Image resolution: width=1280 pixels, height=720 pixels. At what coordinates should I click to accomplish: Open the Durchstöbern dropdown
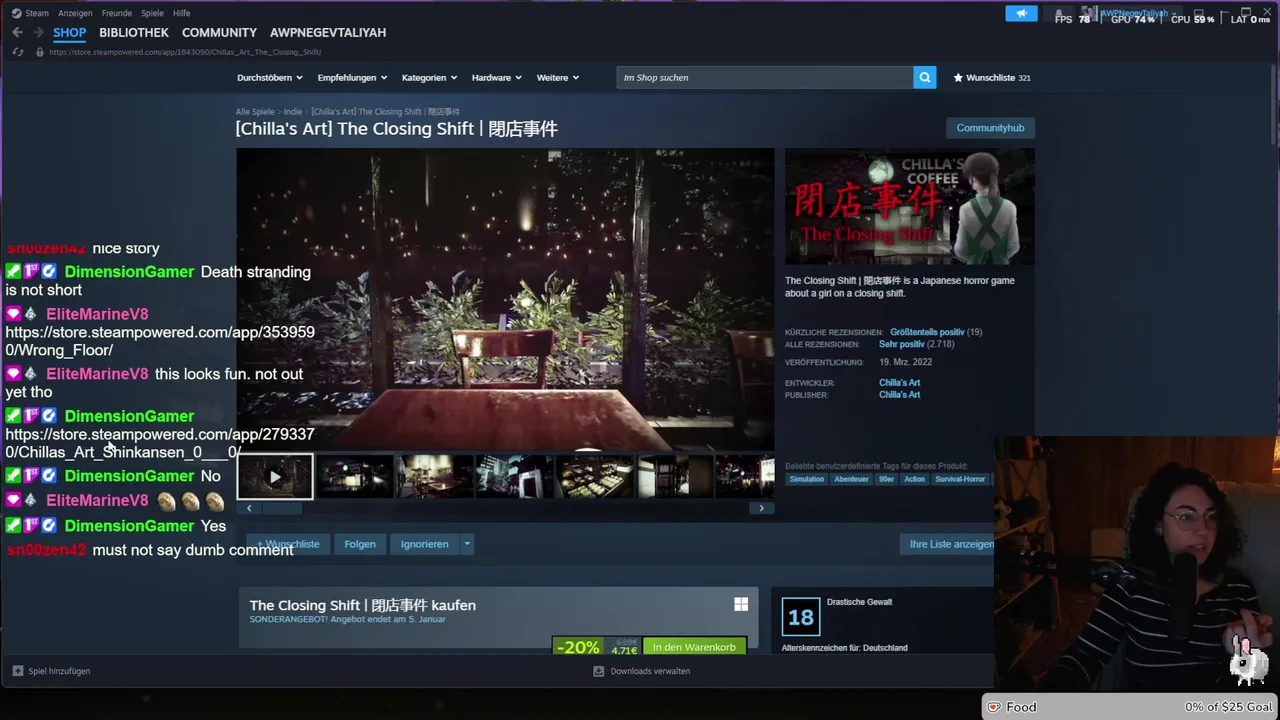[269, 77]
